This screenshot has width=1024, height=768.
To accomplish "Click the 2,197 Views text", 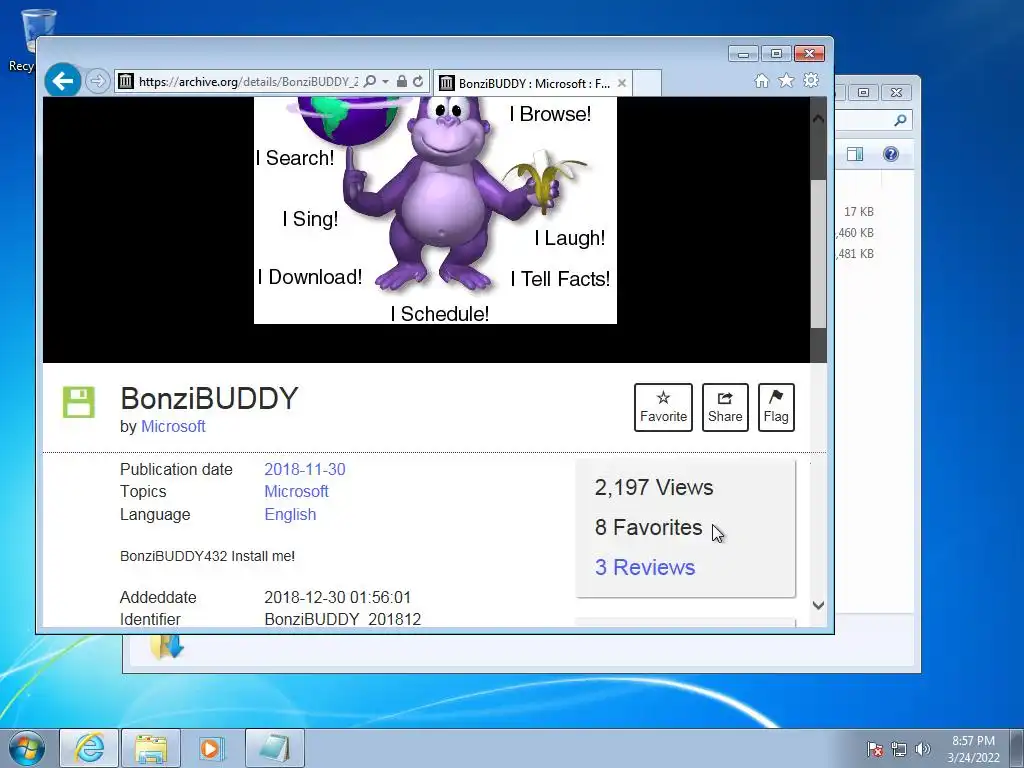I will point(654,488).
